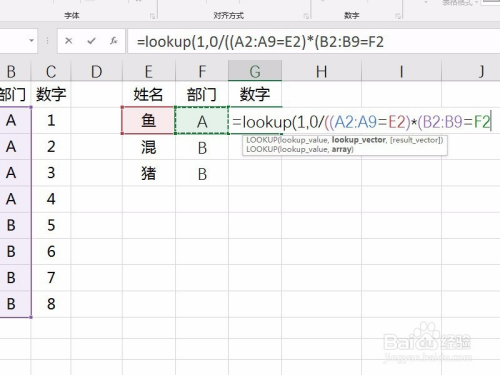Select column D header
The height and width of the screenshot is (375, 500).
[96, 71]
